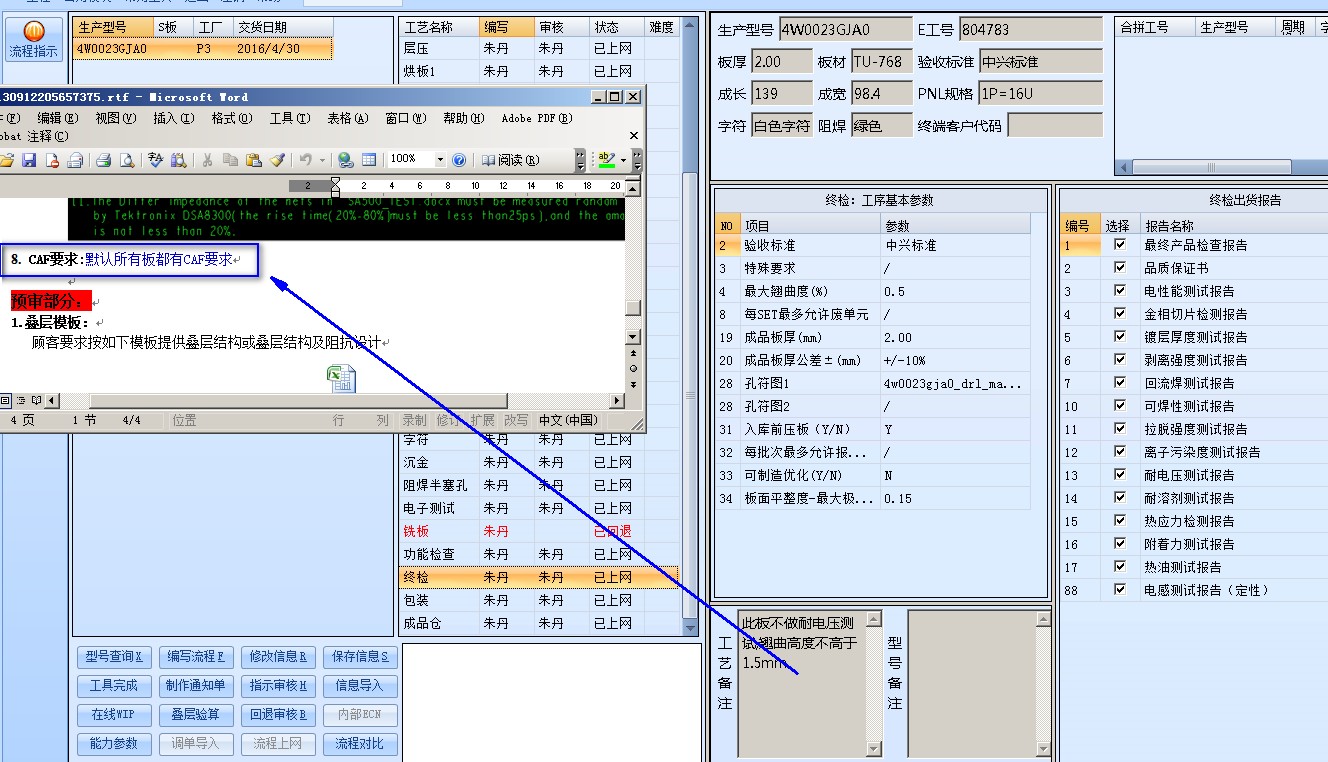Click the Word horizontal scrollbar right arrow
Viewport: 1328px width, 762px height.
[618, 400]
